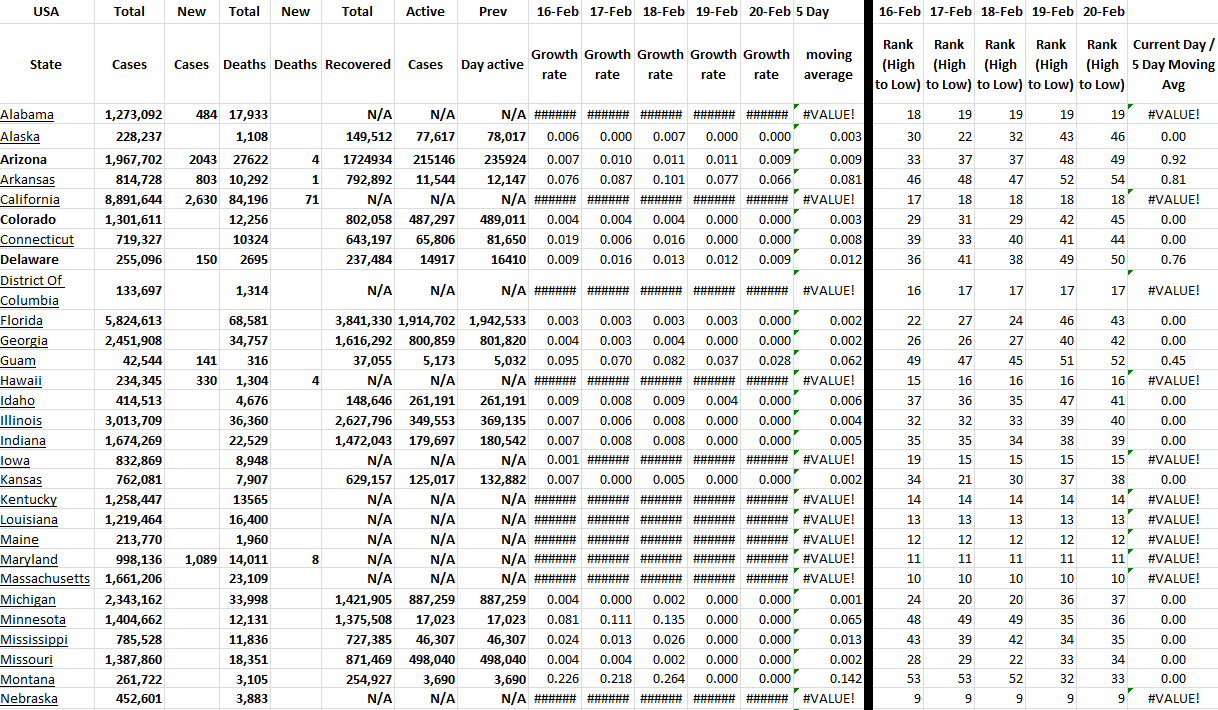Open the Alabama state link
Screen dimensions: 1218x710
(x=27, y=115)
